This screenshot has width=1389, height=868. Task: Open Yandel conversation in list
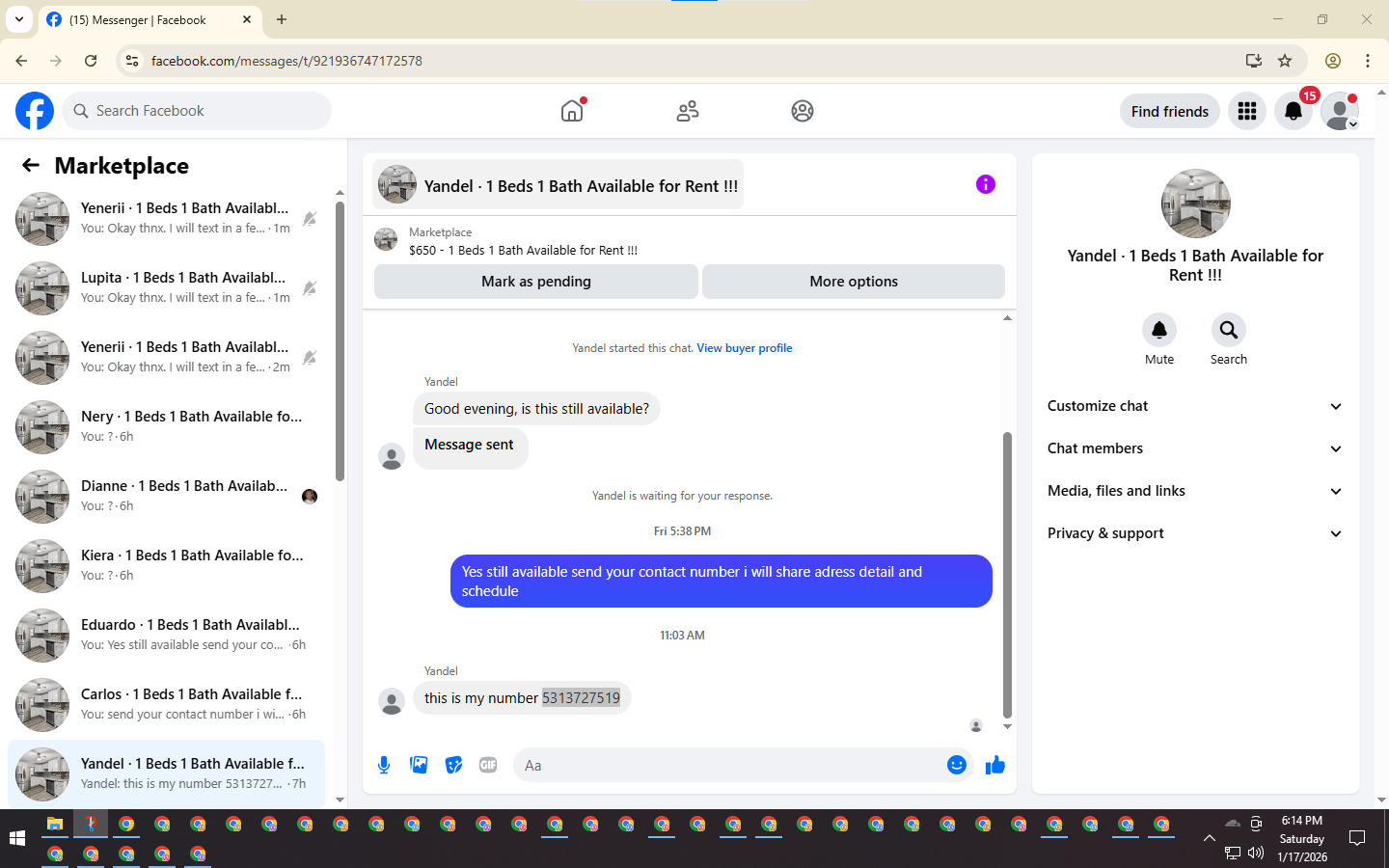[x=166, y=774]
